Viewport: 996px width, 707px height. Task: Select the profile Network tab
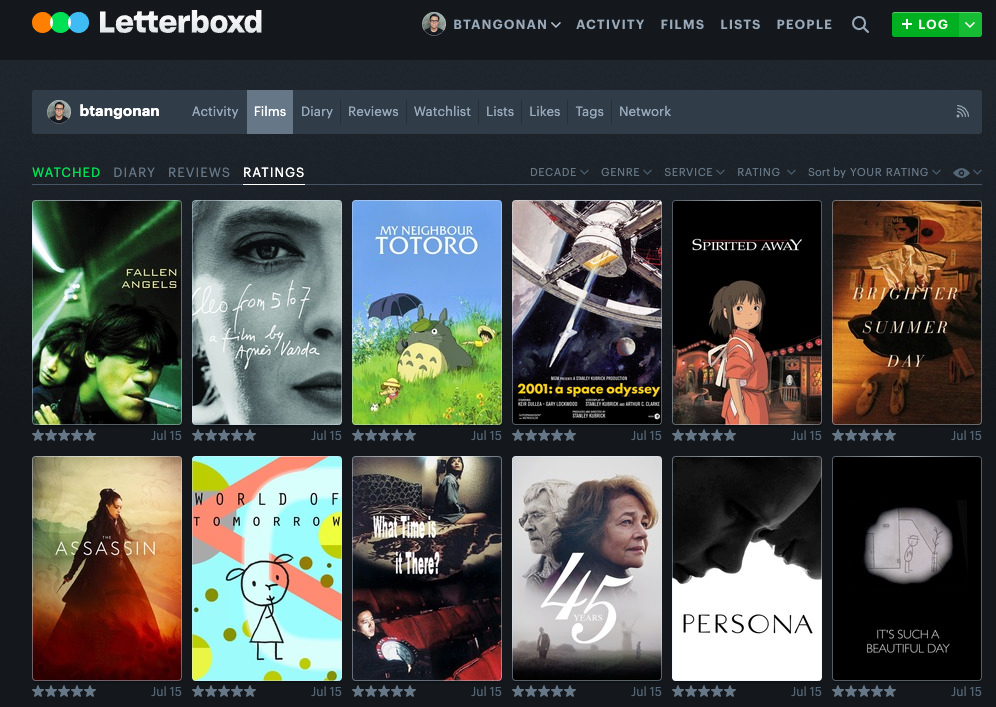pyautogui.click(x=645, y=112)
